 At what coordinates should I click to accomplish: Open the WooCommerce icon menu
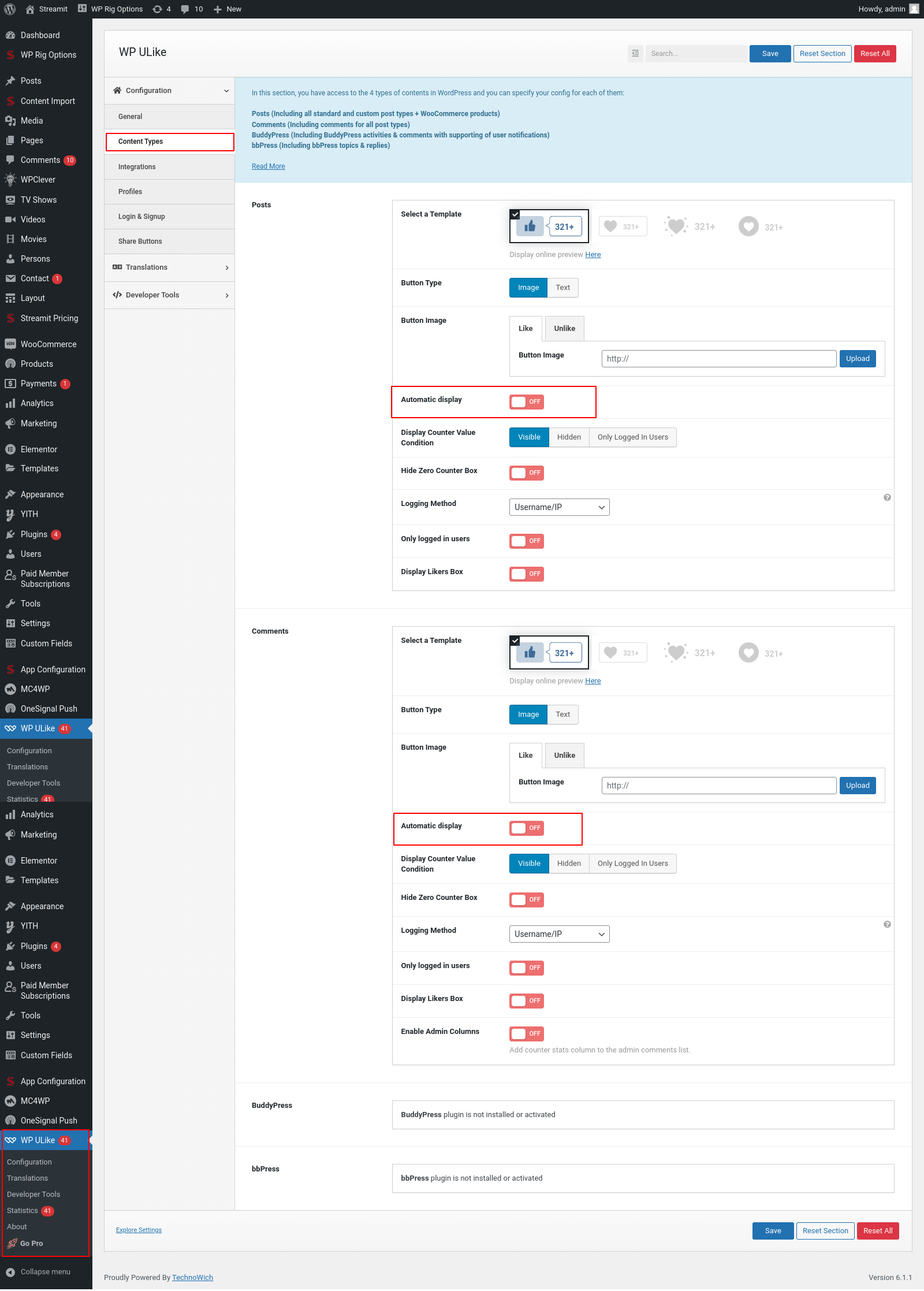pos(10,344)
